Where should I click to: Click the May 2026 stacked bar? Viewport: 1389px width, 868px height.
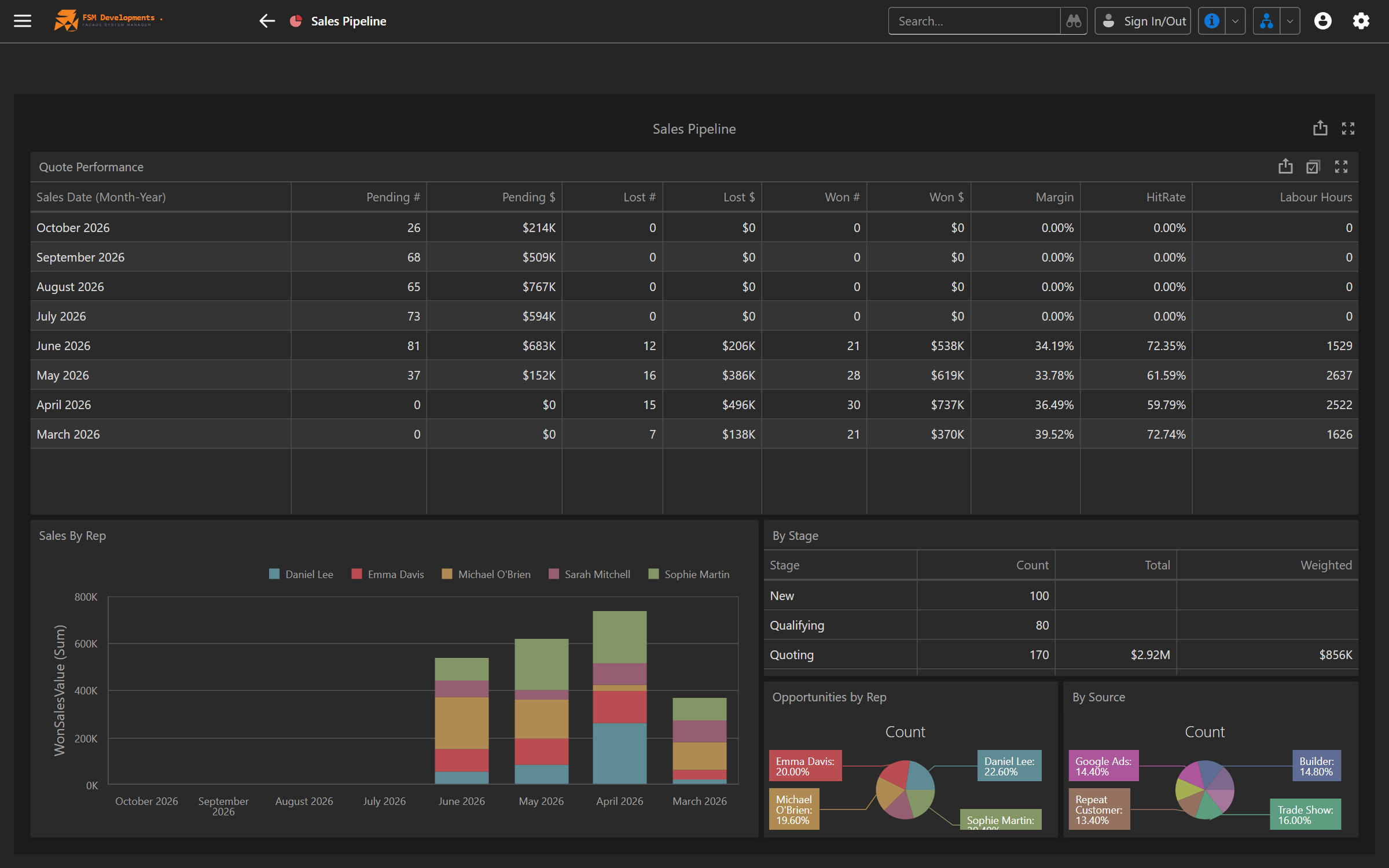(x=542, y=711)
